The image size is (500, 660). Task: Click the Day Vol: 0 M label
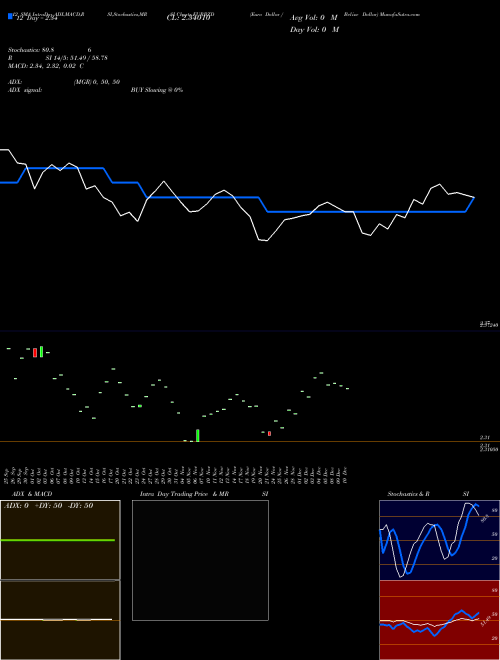pos(314,29)
